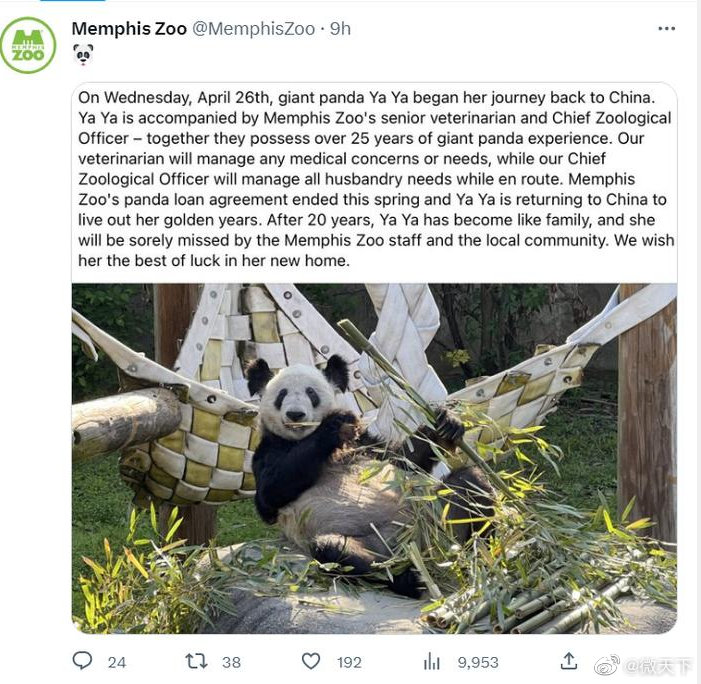Click the 9,953 views count
This screenshot has width=701, height=684.
click(478, 662)
